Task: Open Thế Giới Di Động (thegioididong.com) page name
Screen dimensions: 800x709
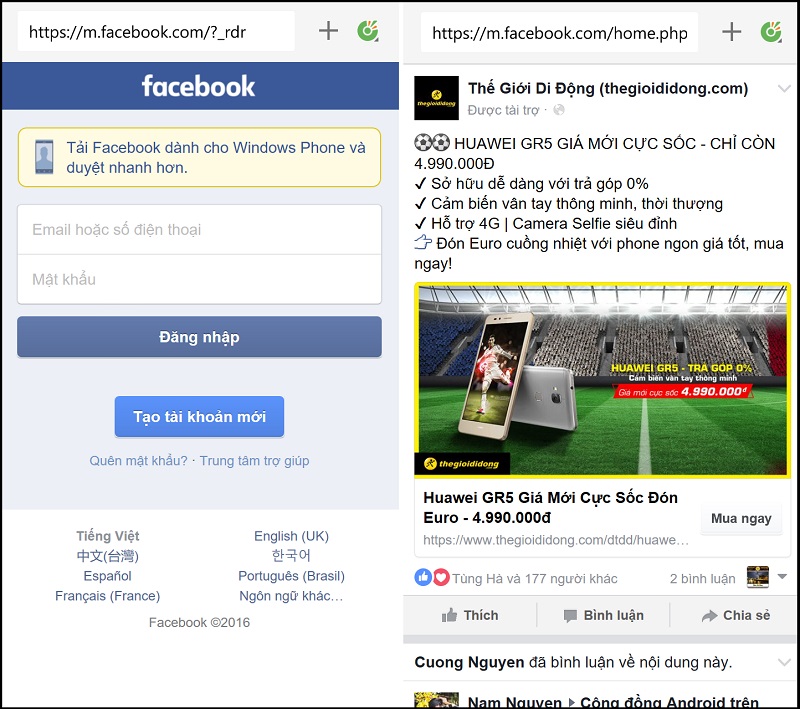Action: click(x=608, y=88)
